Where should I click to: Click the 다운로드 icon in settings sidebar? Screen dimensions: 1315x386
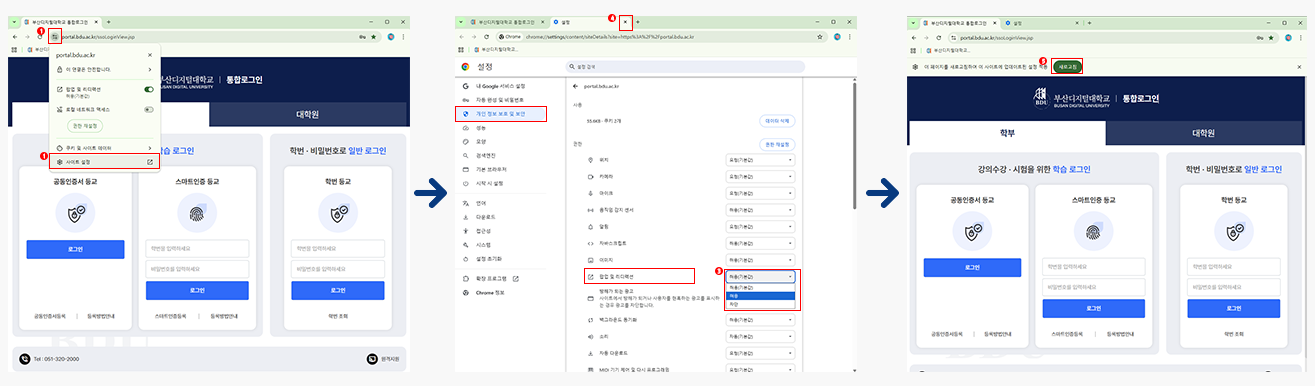click(x=466, y=216)
